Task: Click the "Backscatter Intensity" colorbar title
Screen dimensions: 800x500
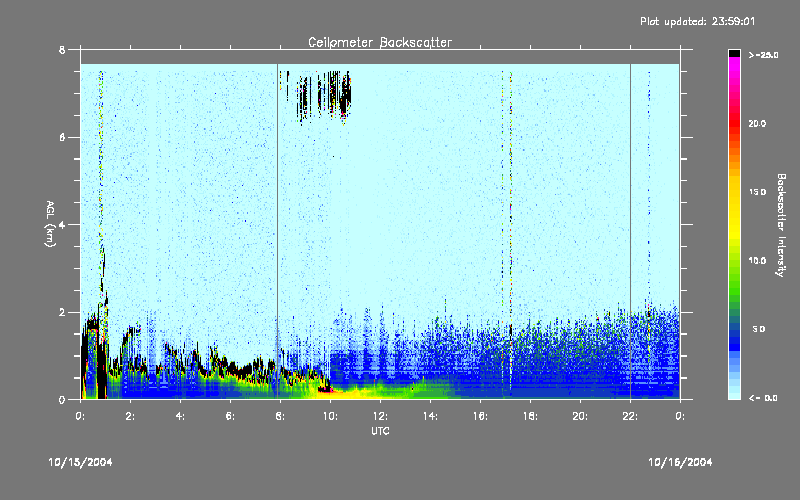Action: pos(781,225)
